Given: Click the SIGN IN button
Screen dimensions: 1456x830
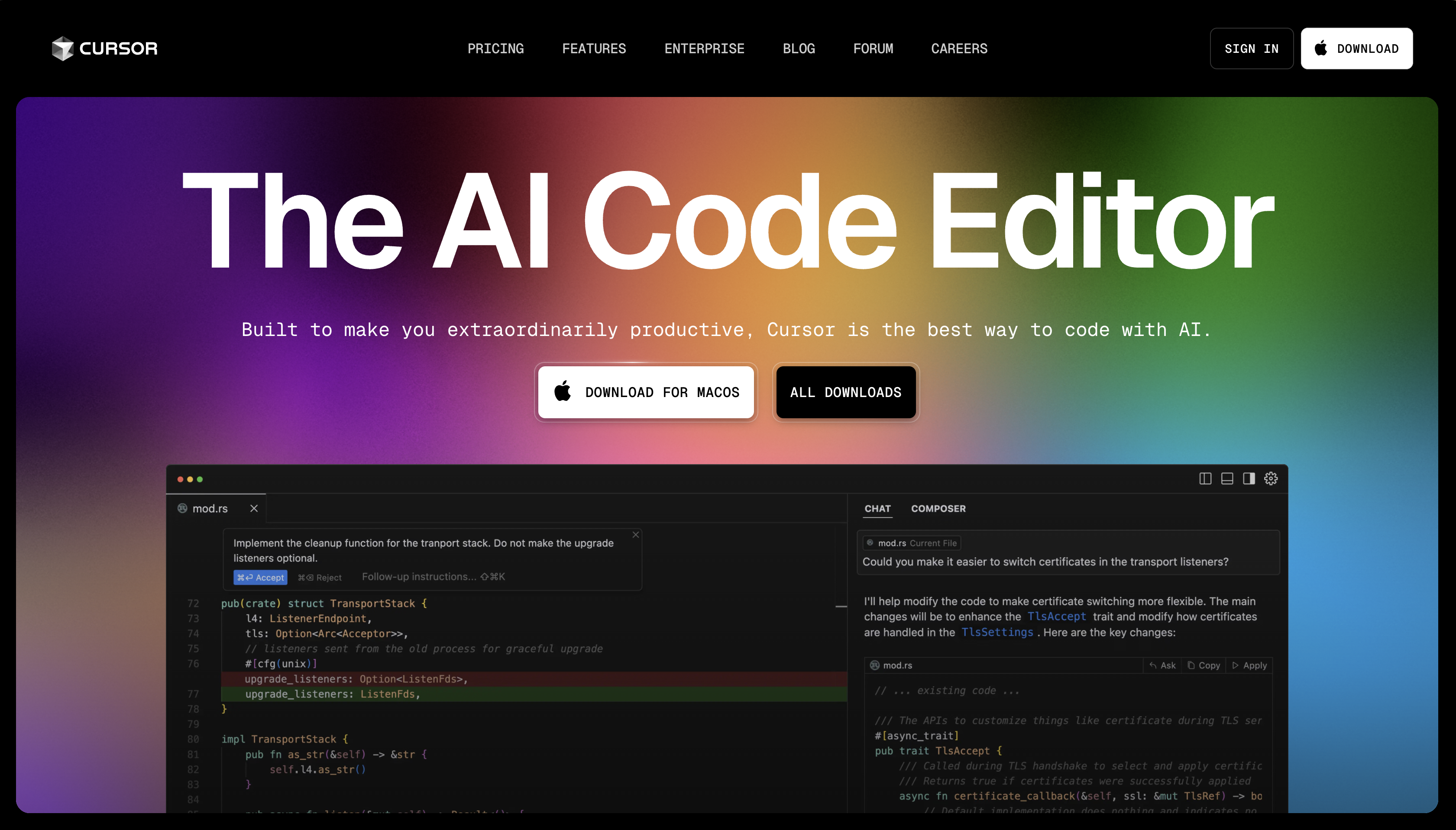Looking at the screenshot, I should [x=1251, y=48].
